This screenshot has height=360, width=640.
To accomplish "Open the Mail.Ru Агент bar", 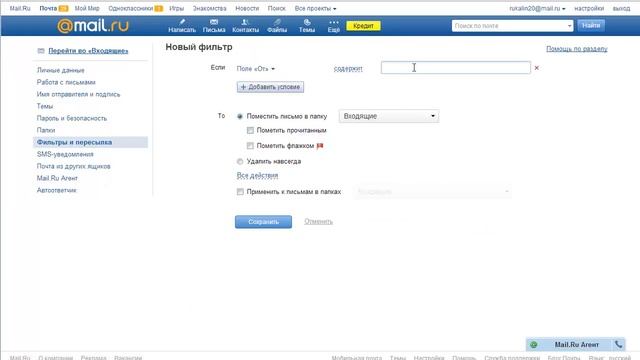I will coord(576,345).
